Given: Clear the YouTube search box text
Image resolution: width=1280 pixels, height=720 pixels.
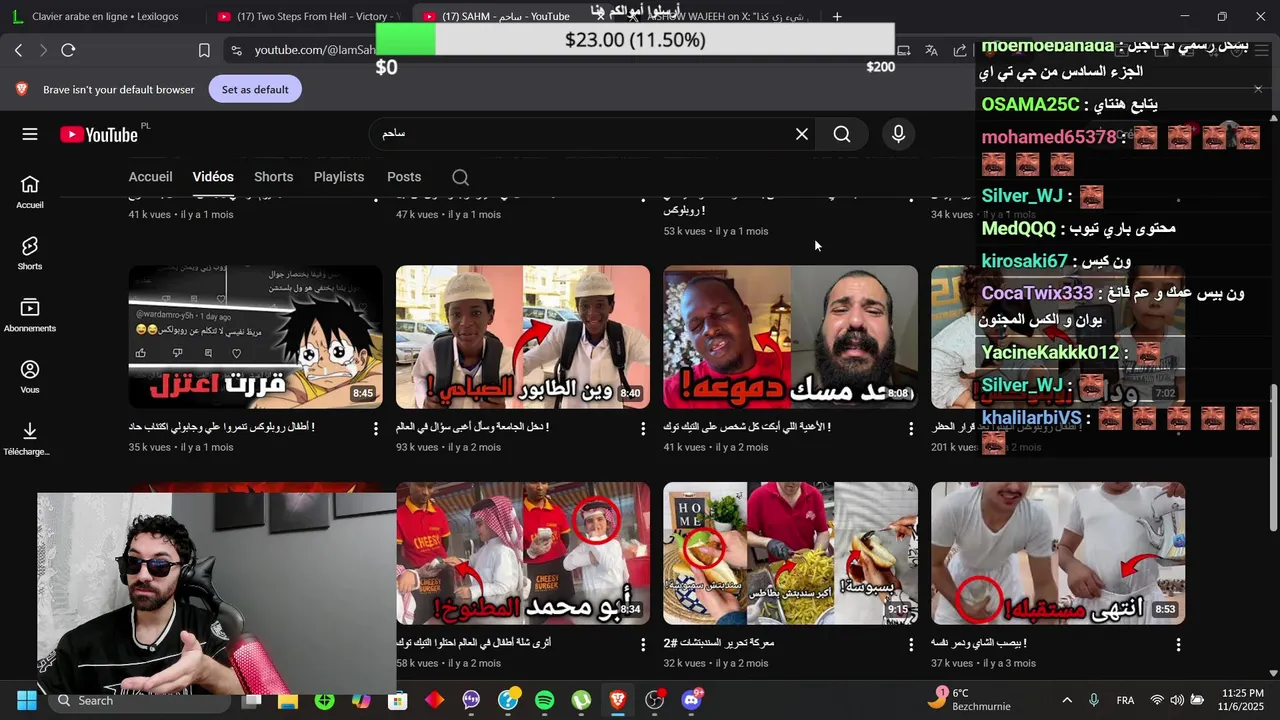Looking at the screenshot, I should tap(802, 134).
